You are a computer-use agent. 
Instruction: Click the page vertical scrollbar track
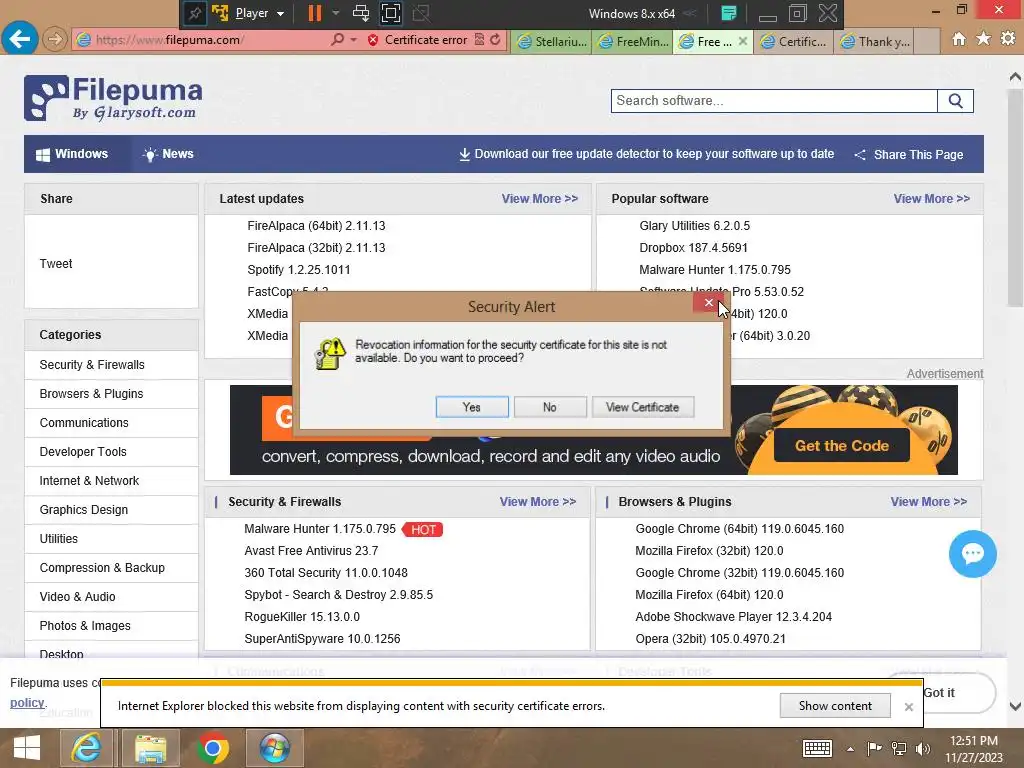coord(1015,392)
